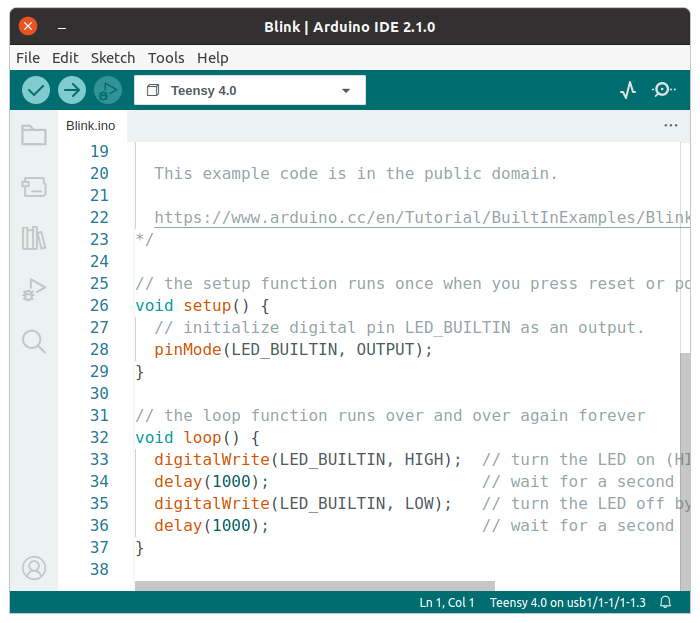Image resolution: width=700 pixels, height=623 pixels.
Task: Open the Boards Manager sidebar icon
Action: point(34,187)
